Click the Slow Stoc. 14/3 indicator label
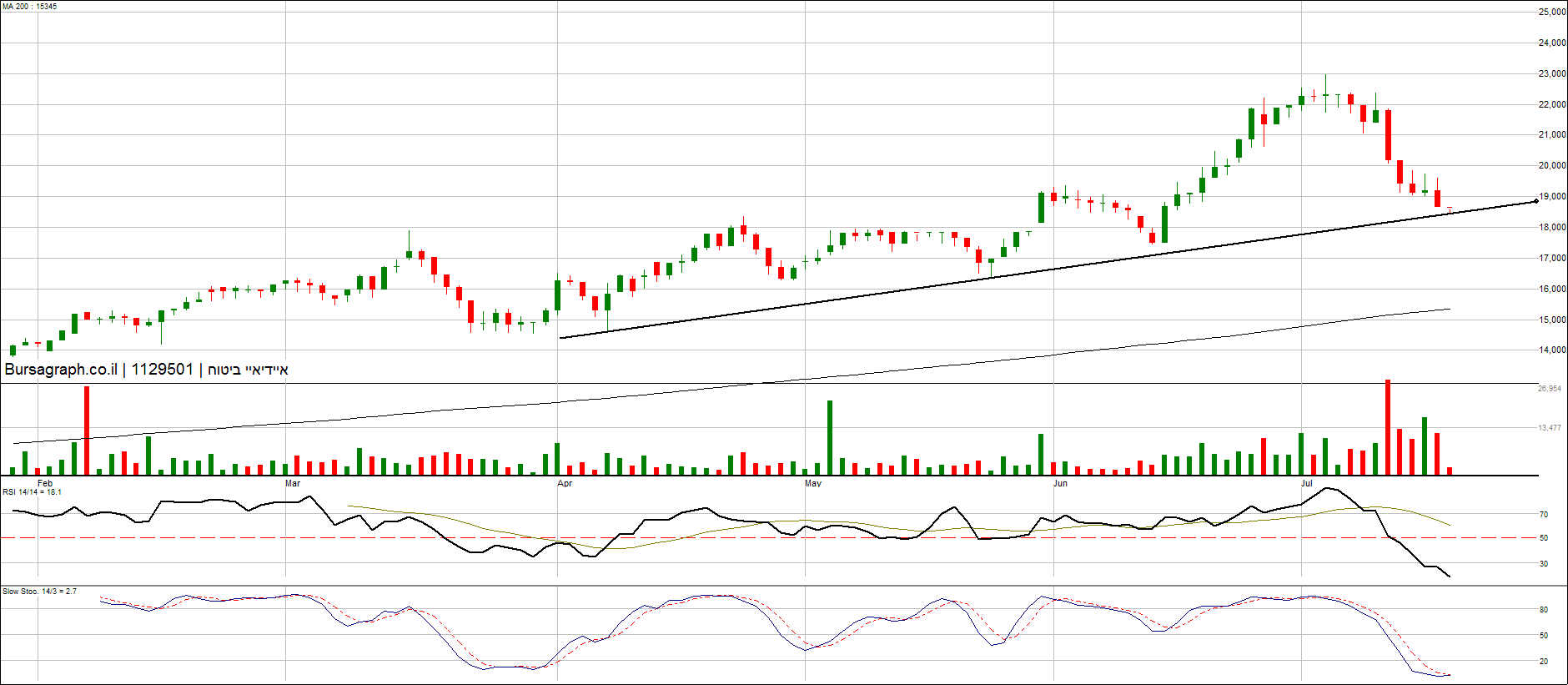The width and height of the screenshot is (1568, 685). point(39,592)
